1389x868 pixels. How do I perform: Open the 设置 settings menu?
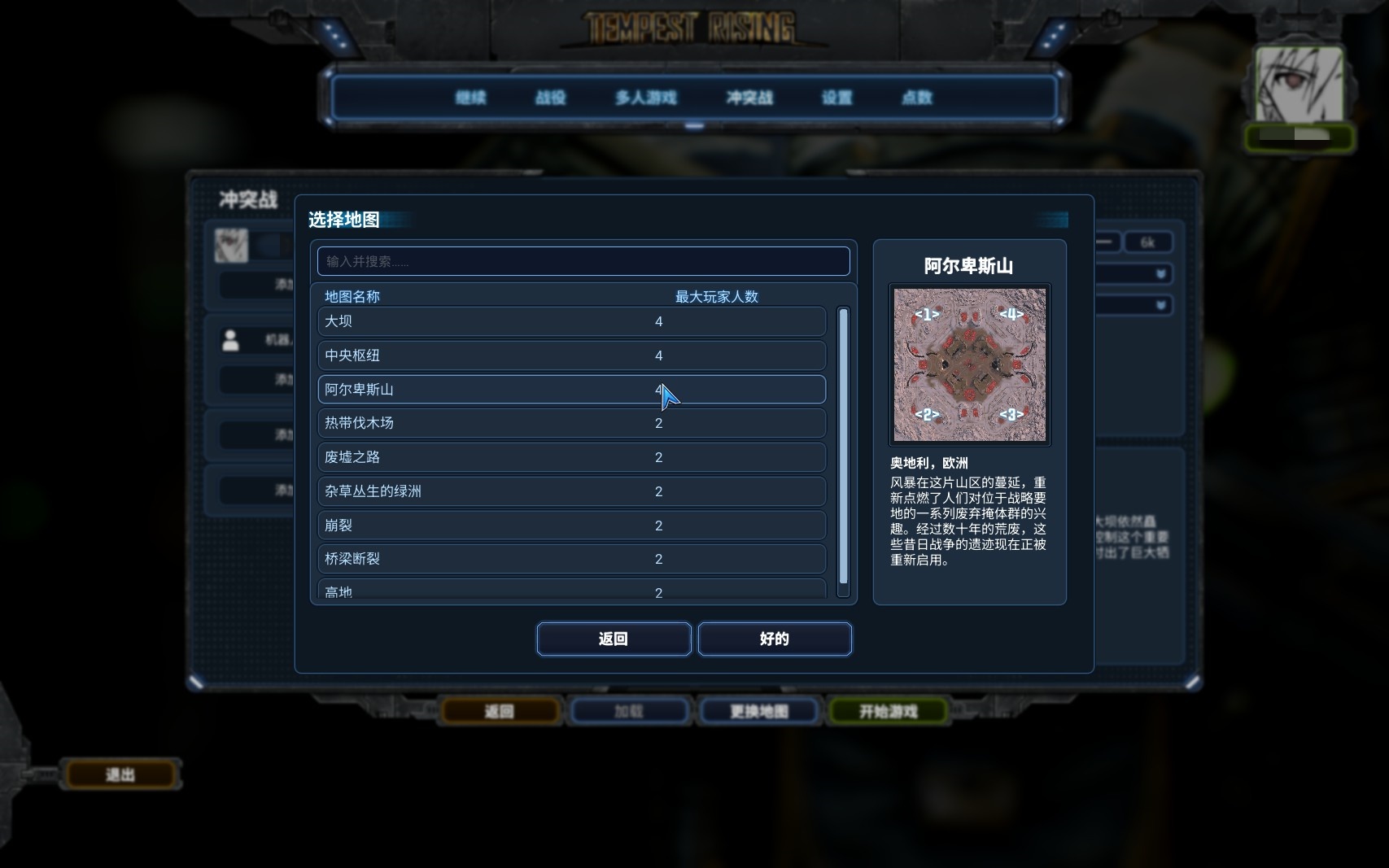pos(836,98)
